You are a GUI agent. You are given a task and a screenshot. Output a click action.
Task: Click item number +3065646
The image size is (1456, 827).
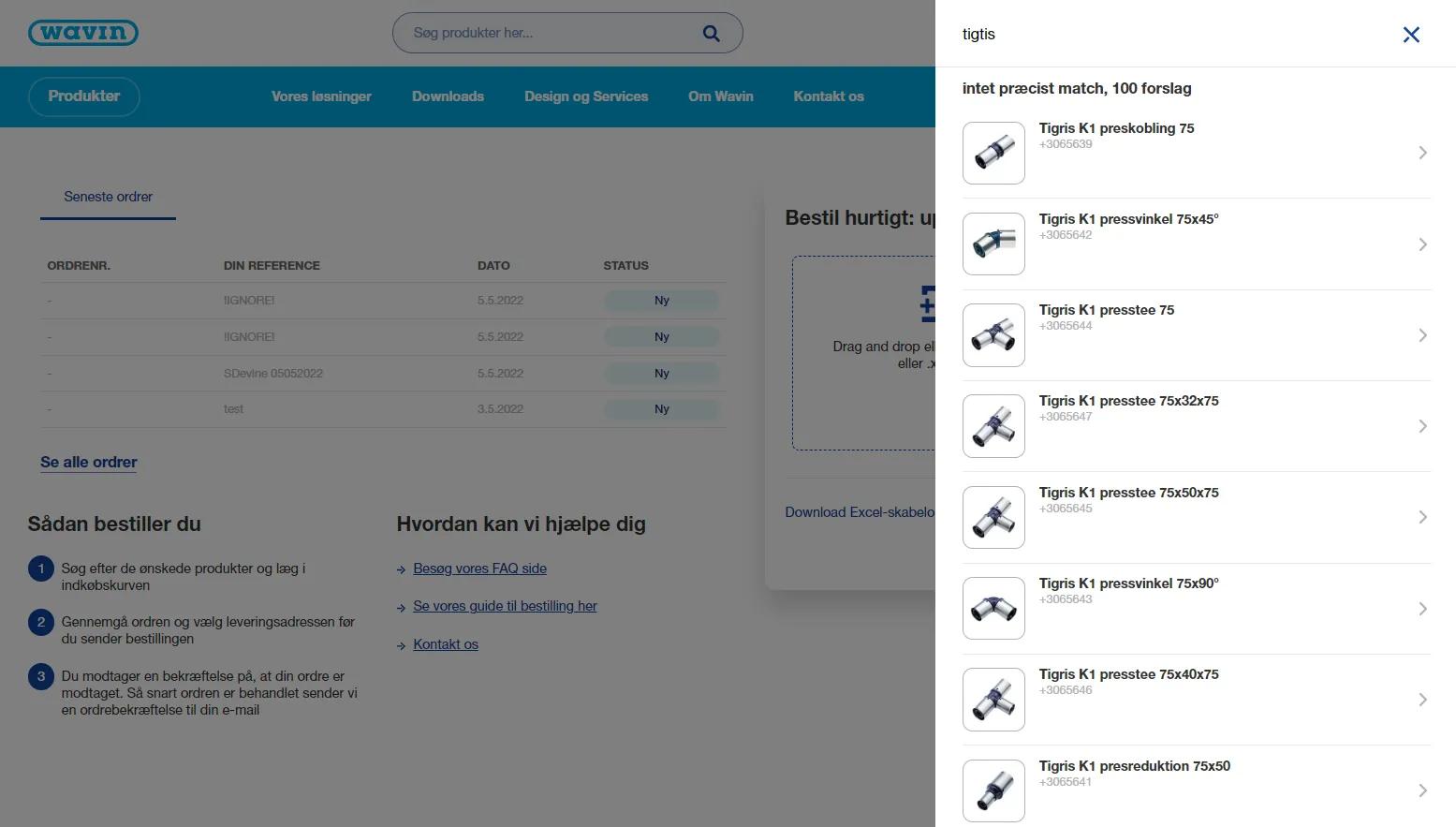click(1066, 690)
